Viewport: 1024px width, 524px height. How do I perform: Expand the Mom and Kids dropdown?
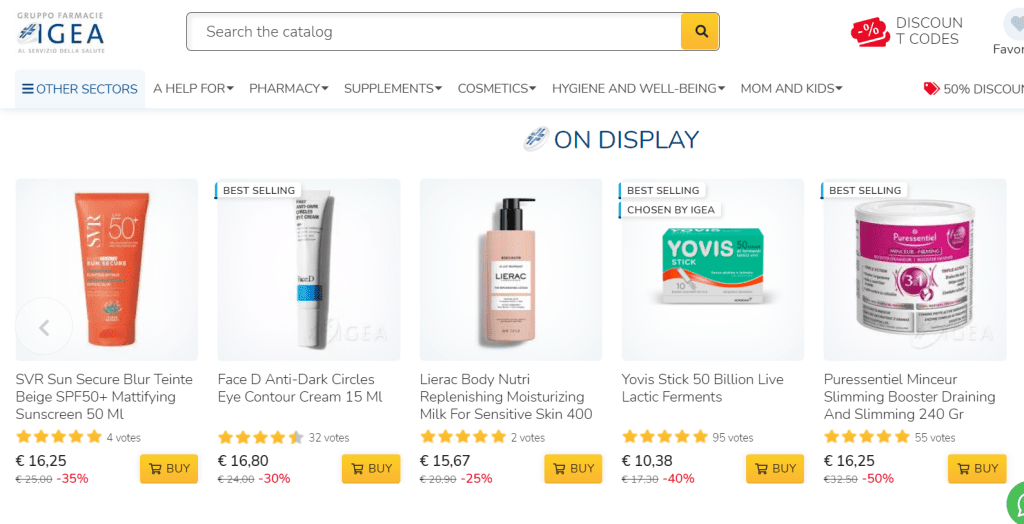pos(791,89)
